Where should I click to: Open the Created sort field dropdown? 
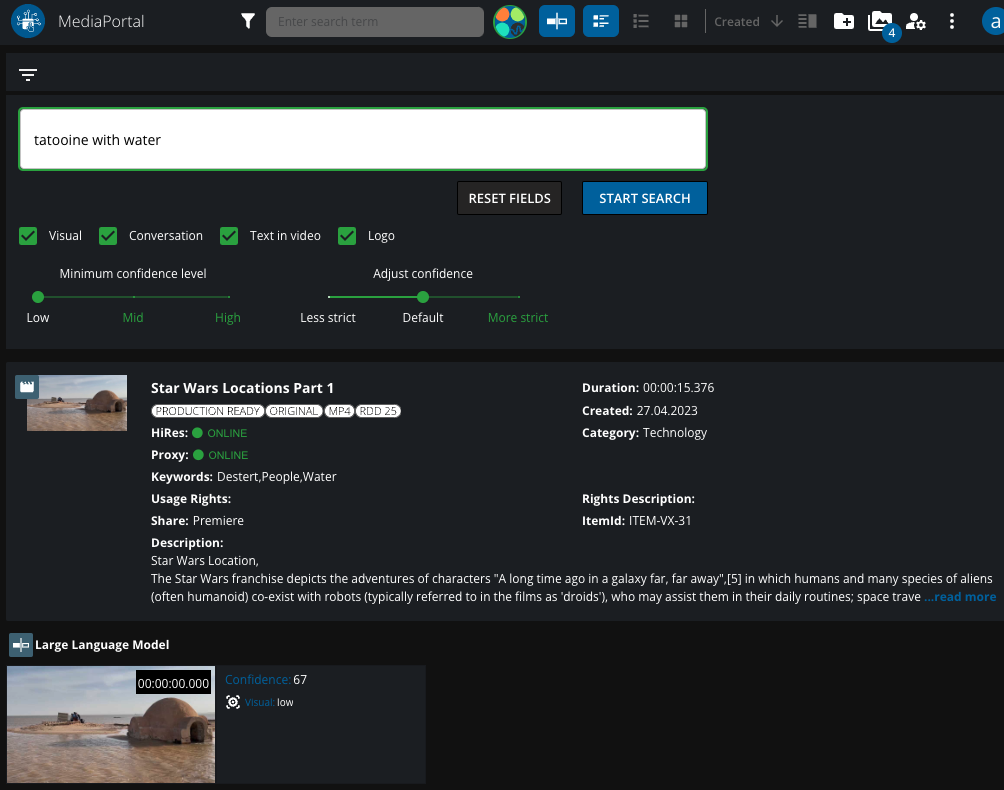pos(737,21)
